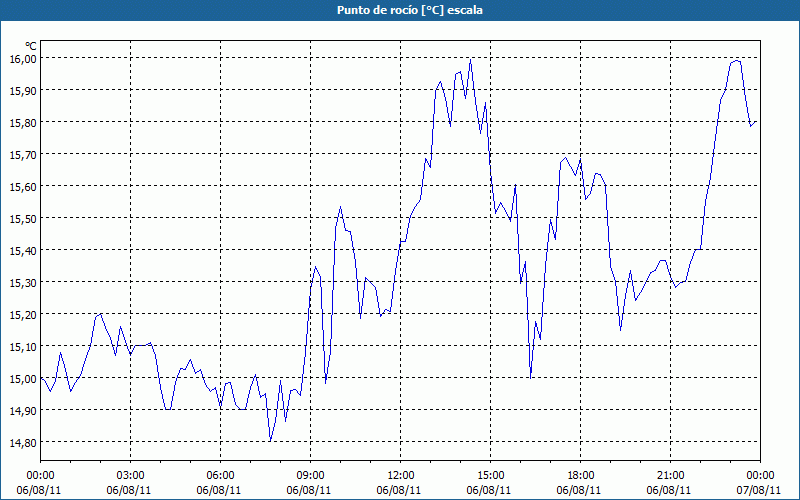Click the 06/08/11 date under 12:00
Screen dimensions: 800x500
pos(399,490)
